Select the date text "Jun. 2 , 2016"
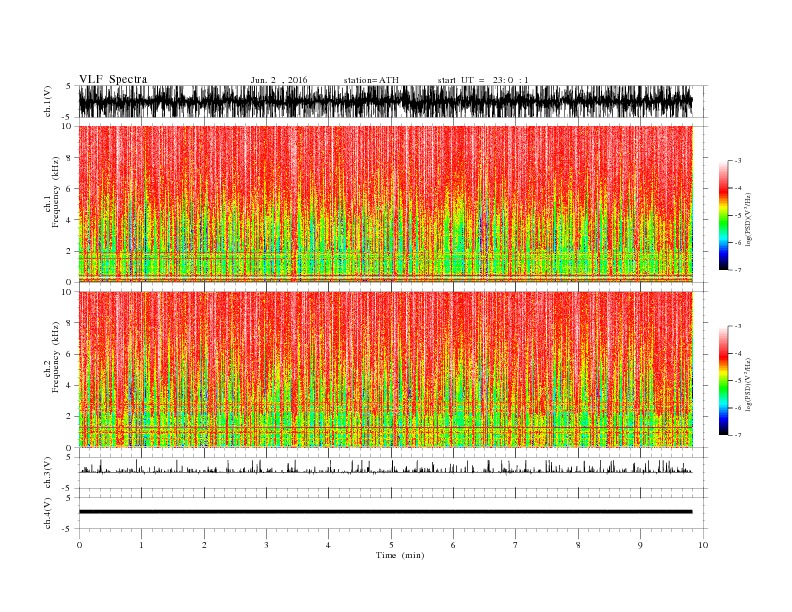Screen dimensions: 792x612 point(279,80)
